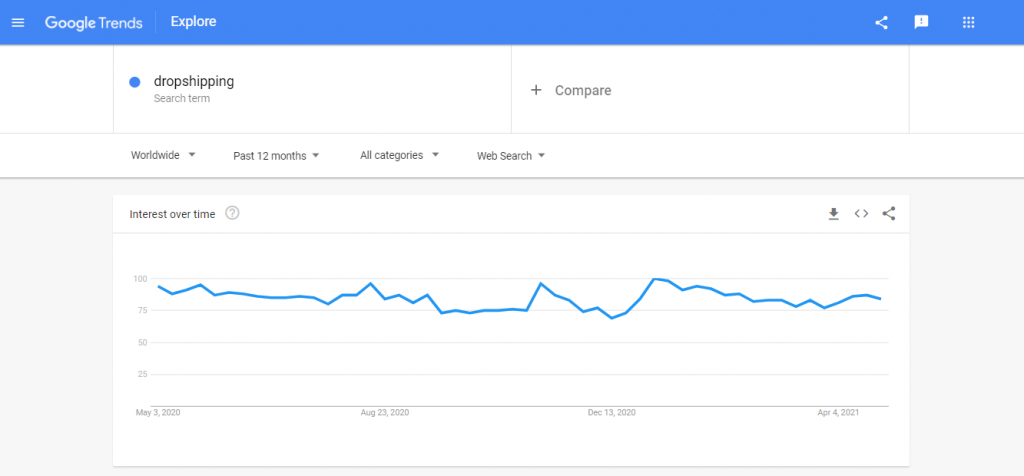Click the chart peak near Dec 13, 2020

click(x=654, y=279)
